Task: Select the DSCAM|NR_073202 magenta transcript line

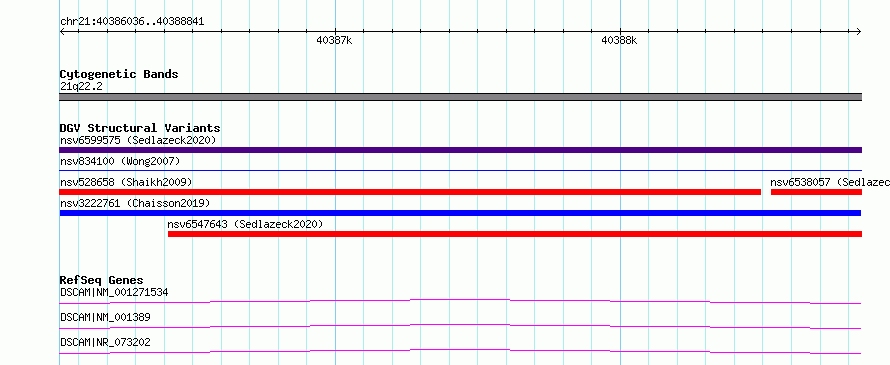Action: click(460, 351)
